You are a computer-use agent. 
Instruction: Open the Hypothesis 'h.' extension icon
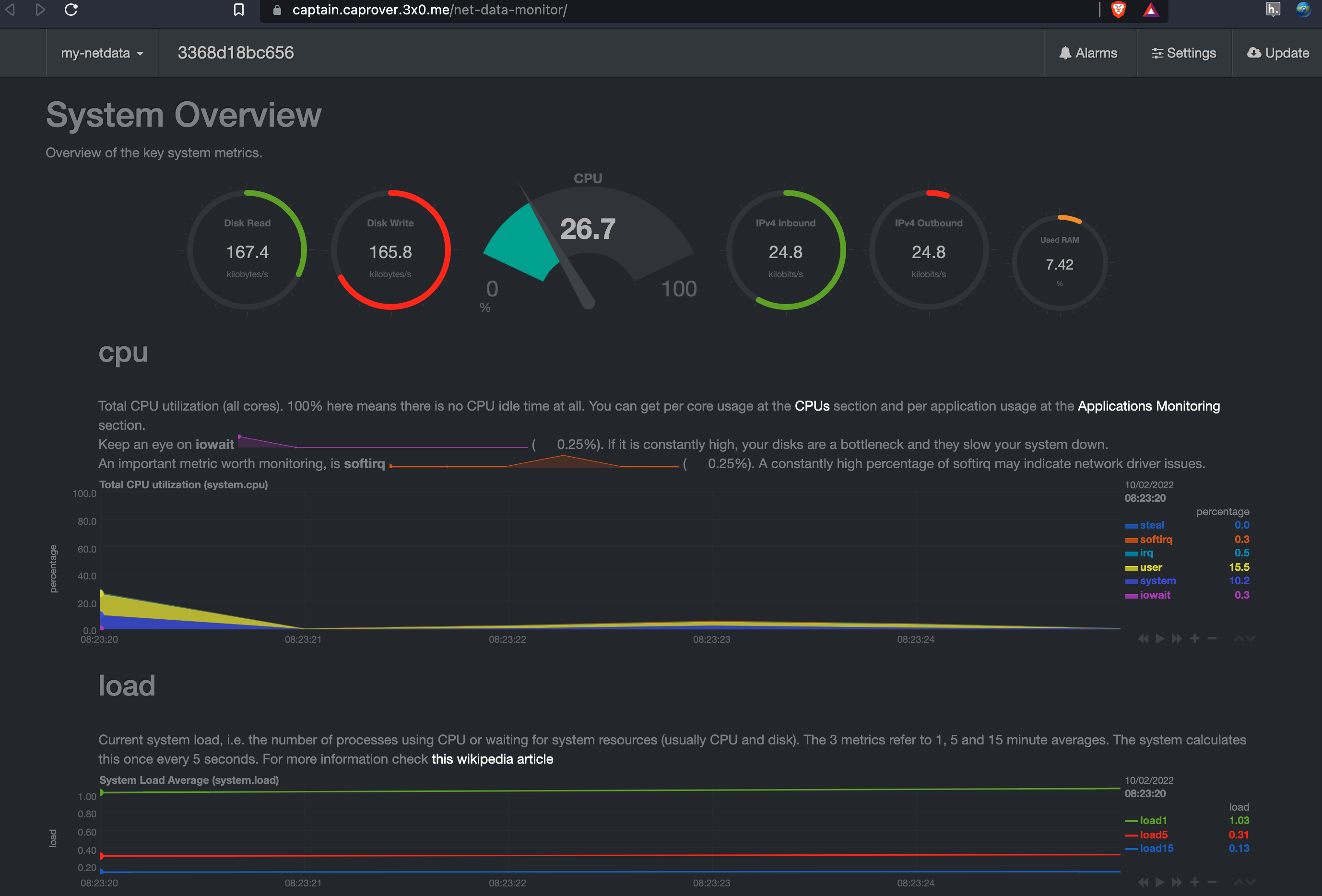pos(1273,10)
